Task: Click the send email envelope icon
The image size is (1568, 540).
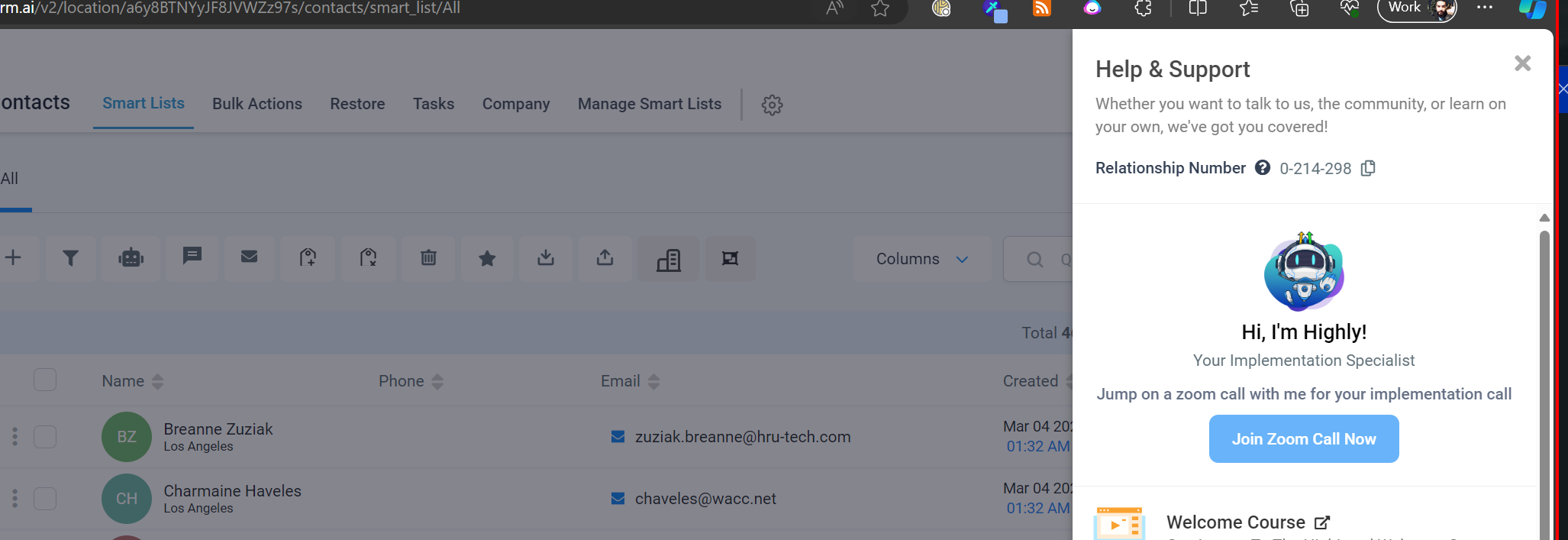Action: (249, 257)
